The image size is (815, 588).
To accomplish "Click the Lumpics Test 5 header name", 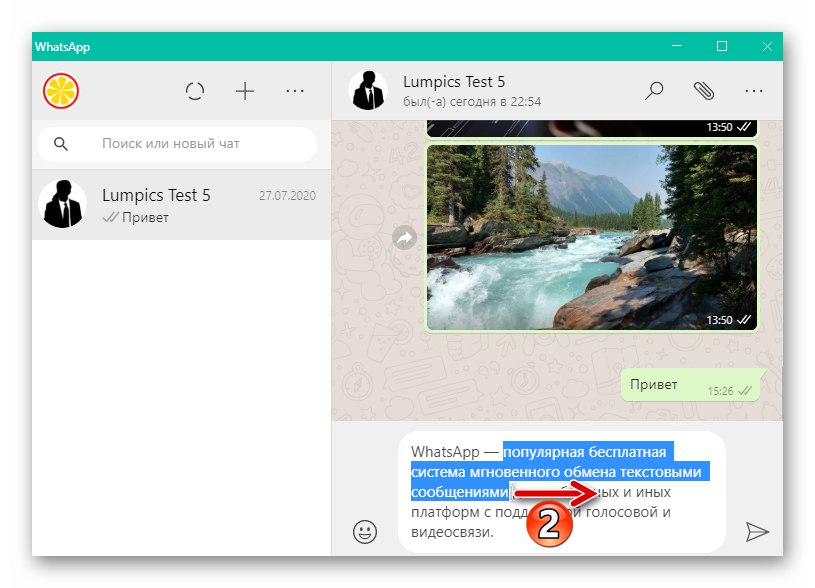I will (x=454, y=82).
